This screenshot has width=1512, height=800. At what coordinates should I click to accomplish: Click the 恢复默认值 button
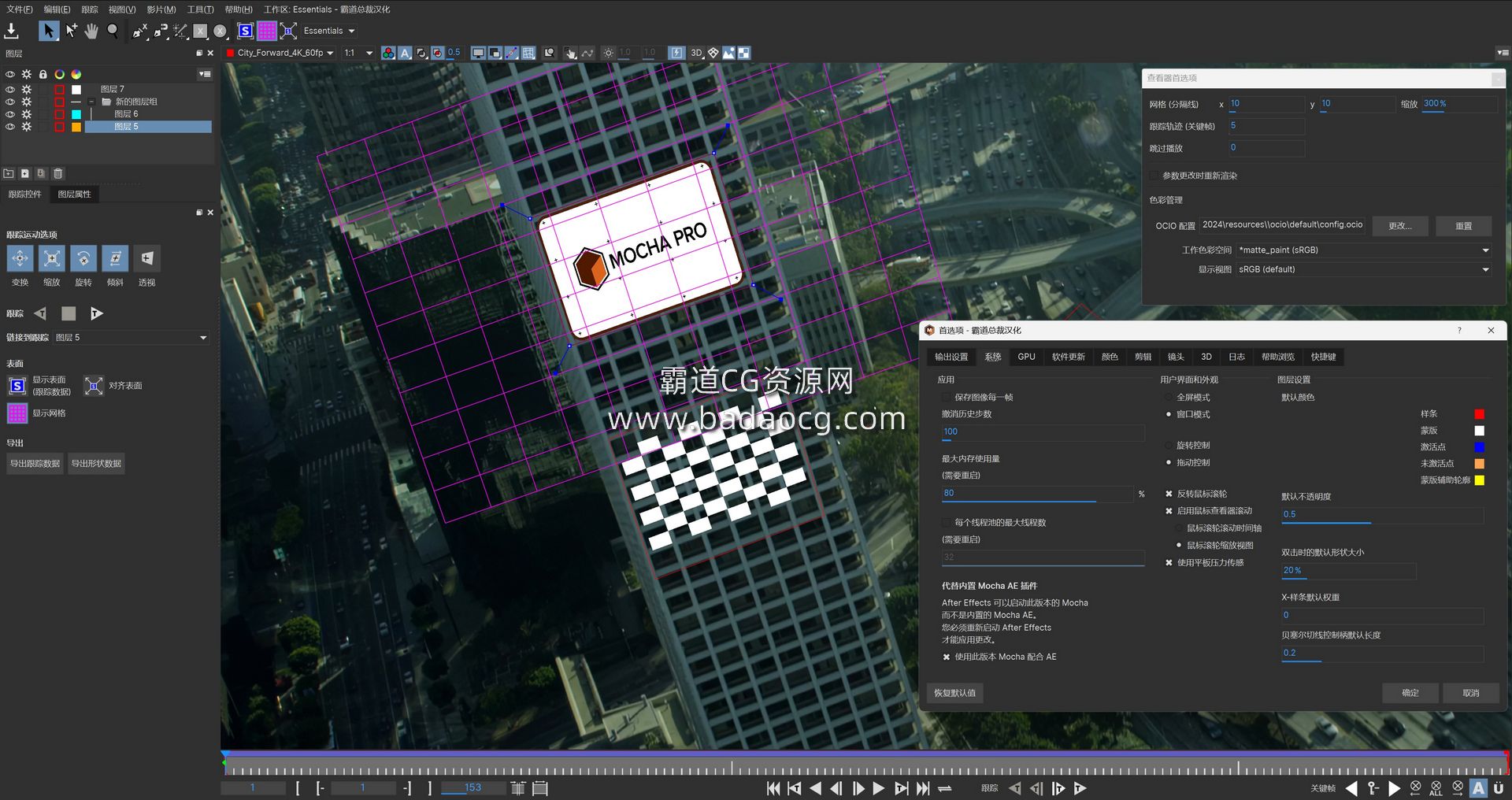click(954, 693)
